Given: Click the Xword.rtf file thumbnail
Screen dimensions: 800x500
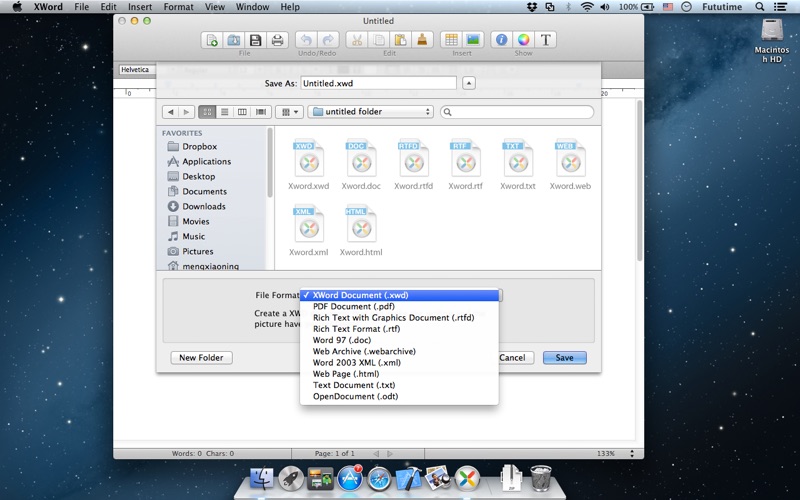Looking at the screenshot, I should [465, 158].
